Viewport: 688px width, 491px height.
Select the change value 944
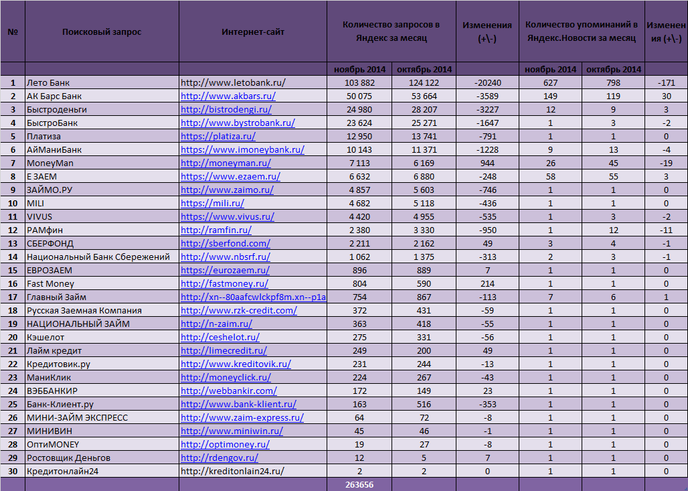(x=487, y=163)
